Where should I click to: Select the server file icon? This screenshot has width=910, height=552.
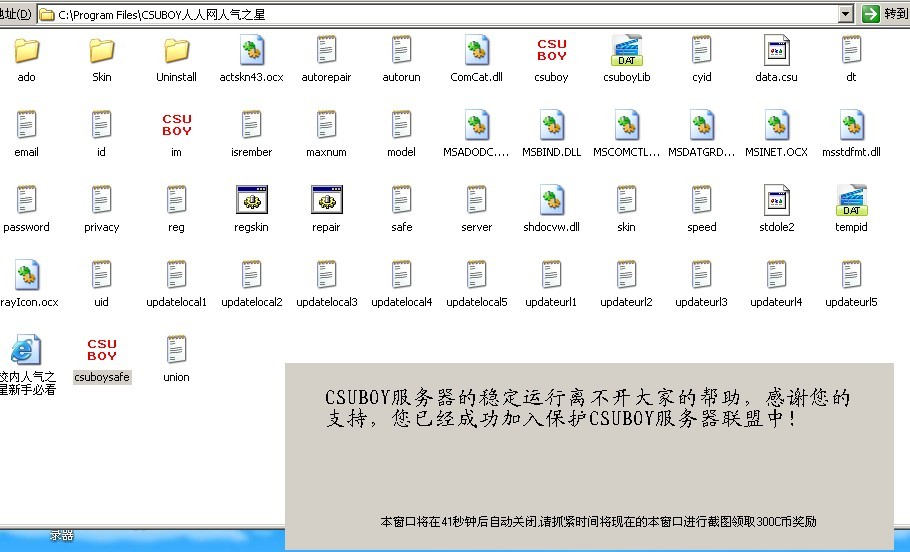[476, 200]
